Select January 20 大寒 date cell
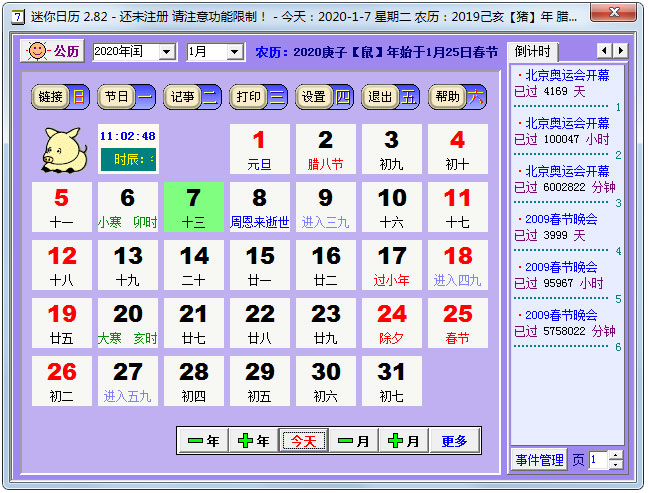The image size is (649, 493). (128, 323)
